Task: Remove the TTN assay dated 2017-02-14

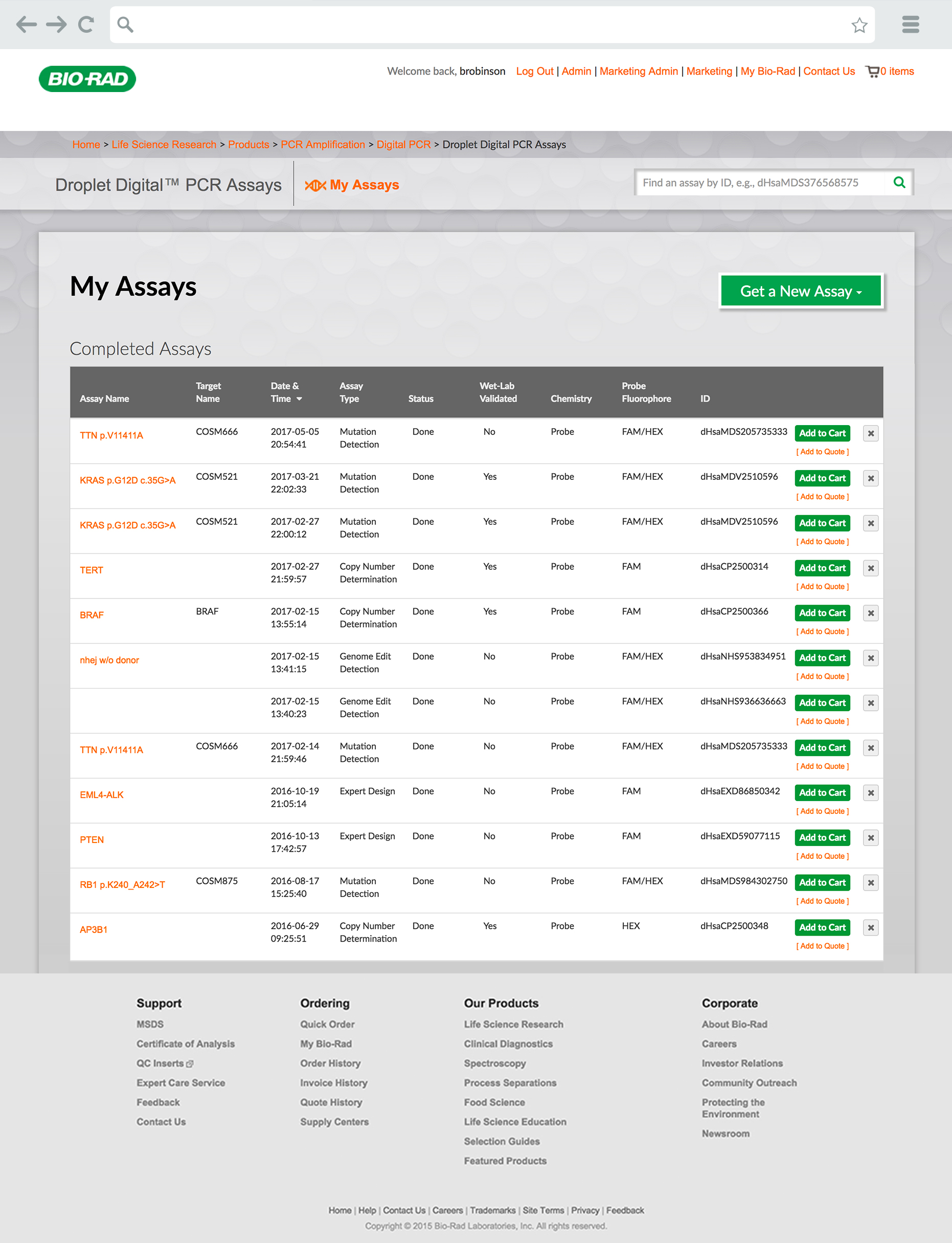Action: (870, 748)
